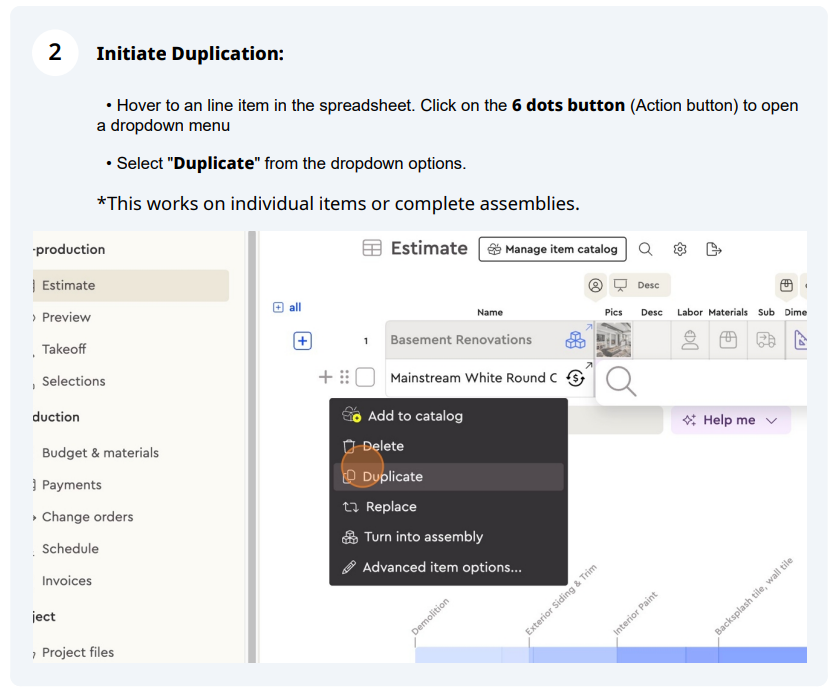Click the large magnifier in the Pics popup
Image resolution: width=834 pixels, height=697 pixels.
click(x=621, y=381)
